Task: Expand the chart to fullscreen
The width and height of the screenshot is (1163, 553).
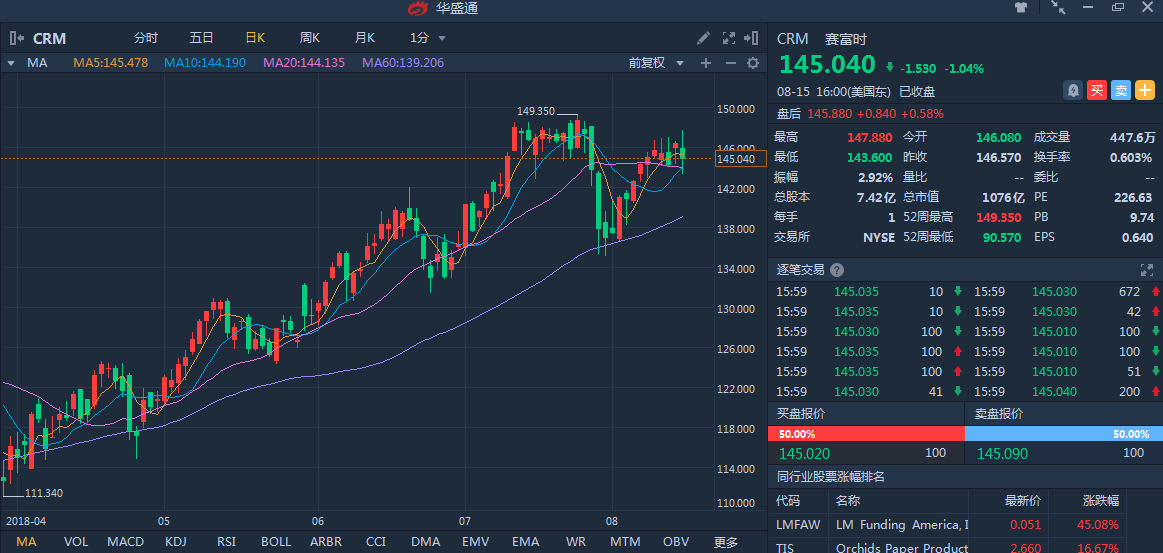Action: point(729,38)
